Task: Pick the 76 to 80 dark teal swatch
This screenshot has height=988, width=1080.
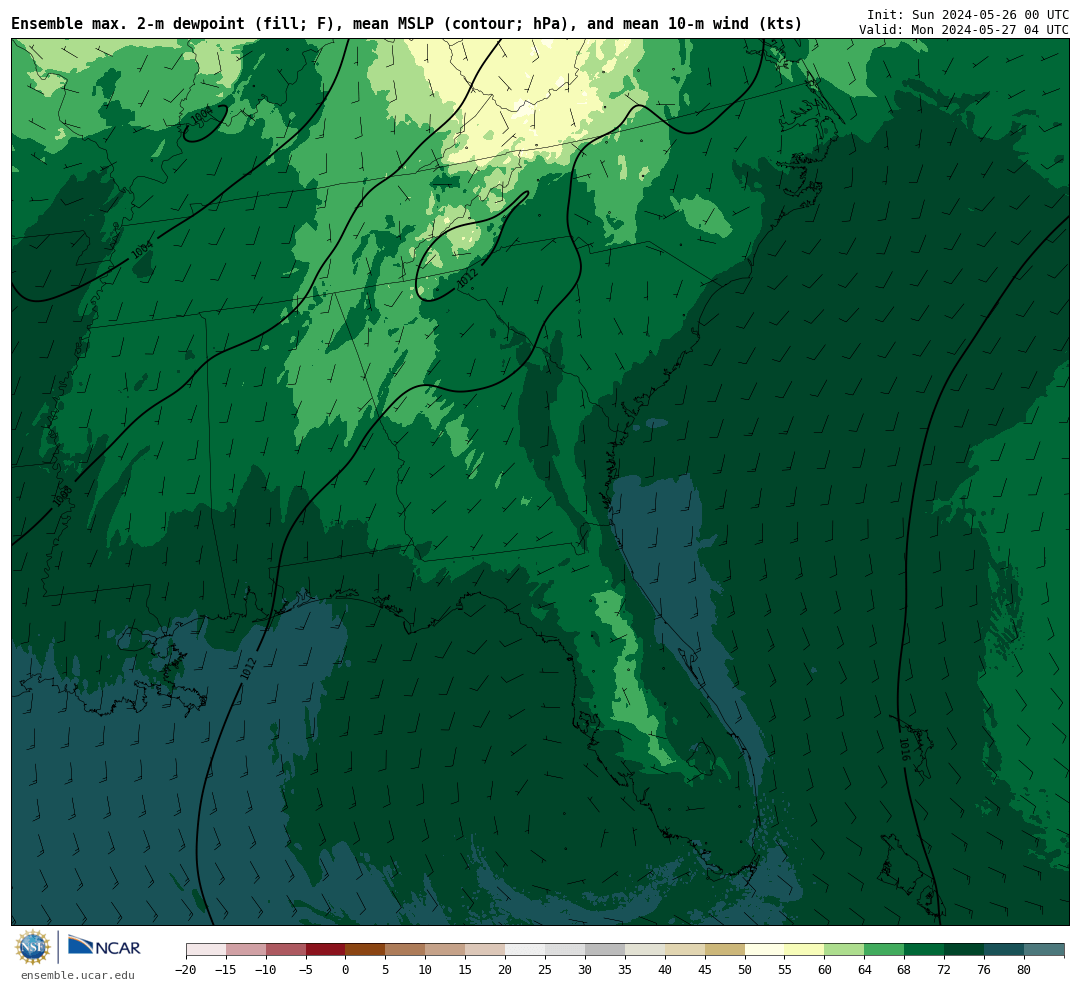Action: 1004,950
